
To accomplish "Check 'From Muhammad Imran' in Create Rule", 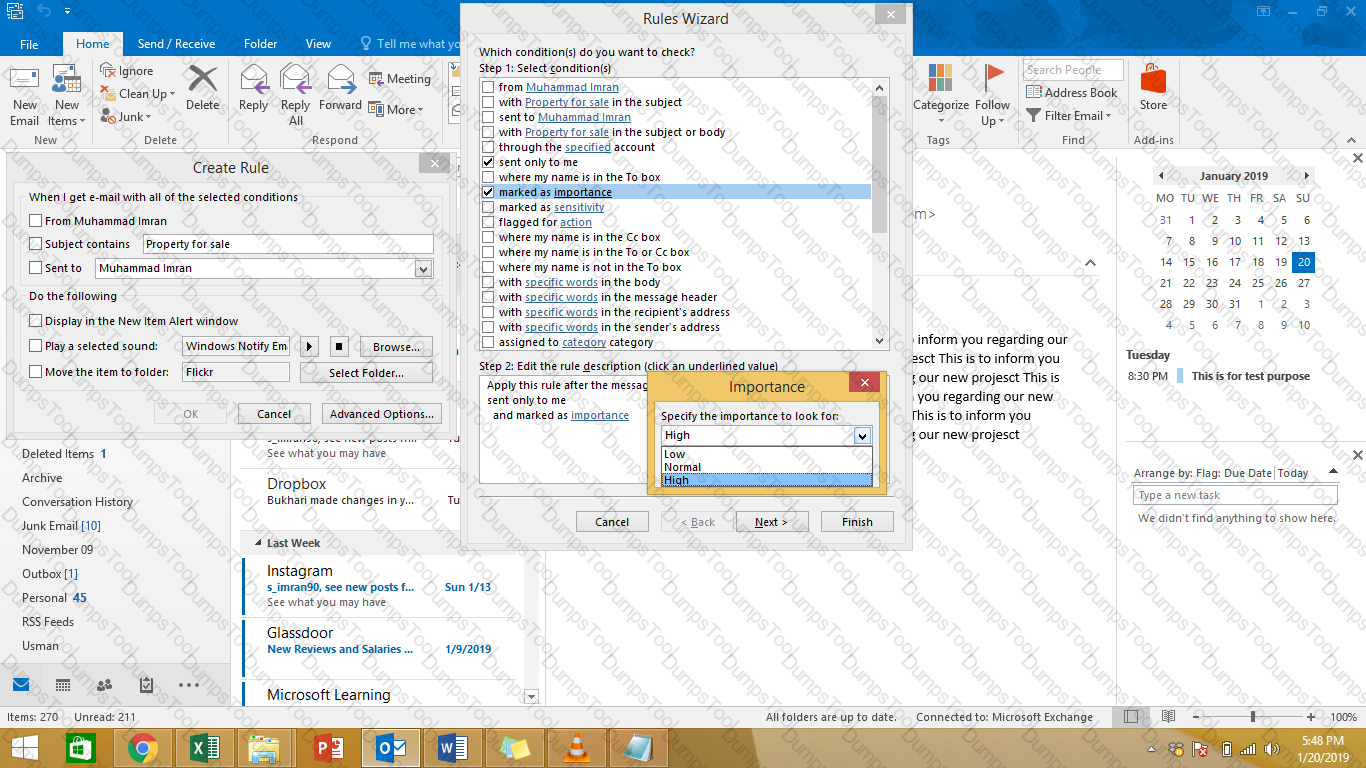I will (36, 221).
